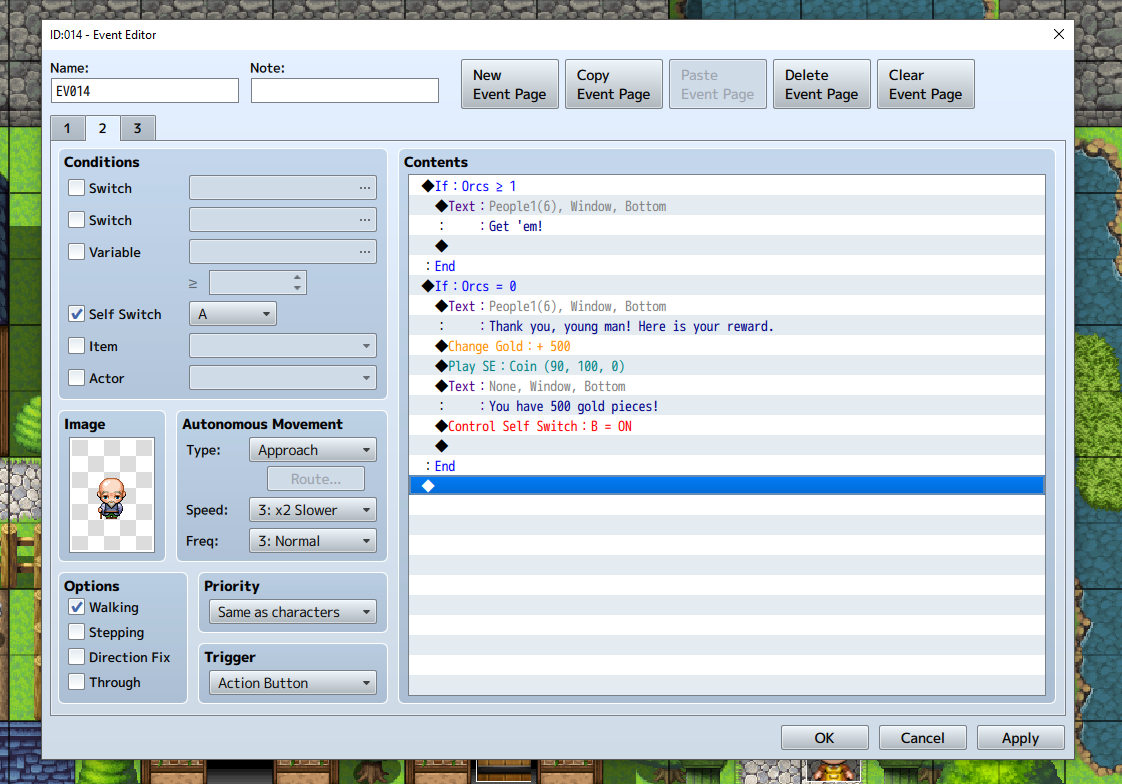Click the Name input field
The height and width of the screenshot is (784, 1122).
[x=145, y=91]
